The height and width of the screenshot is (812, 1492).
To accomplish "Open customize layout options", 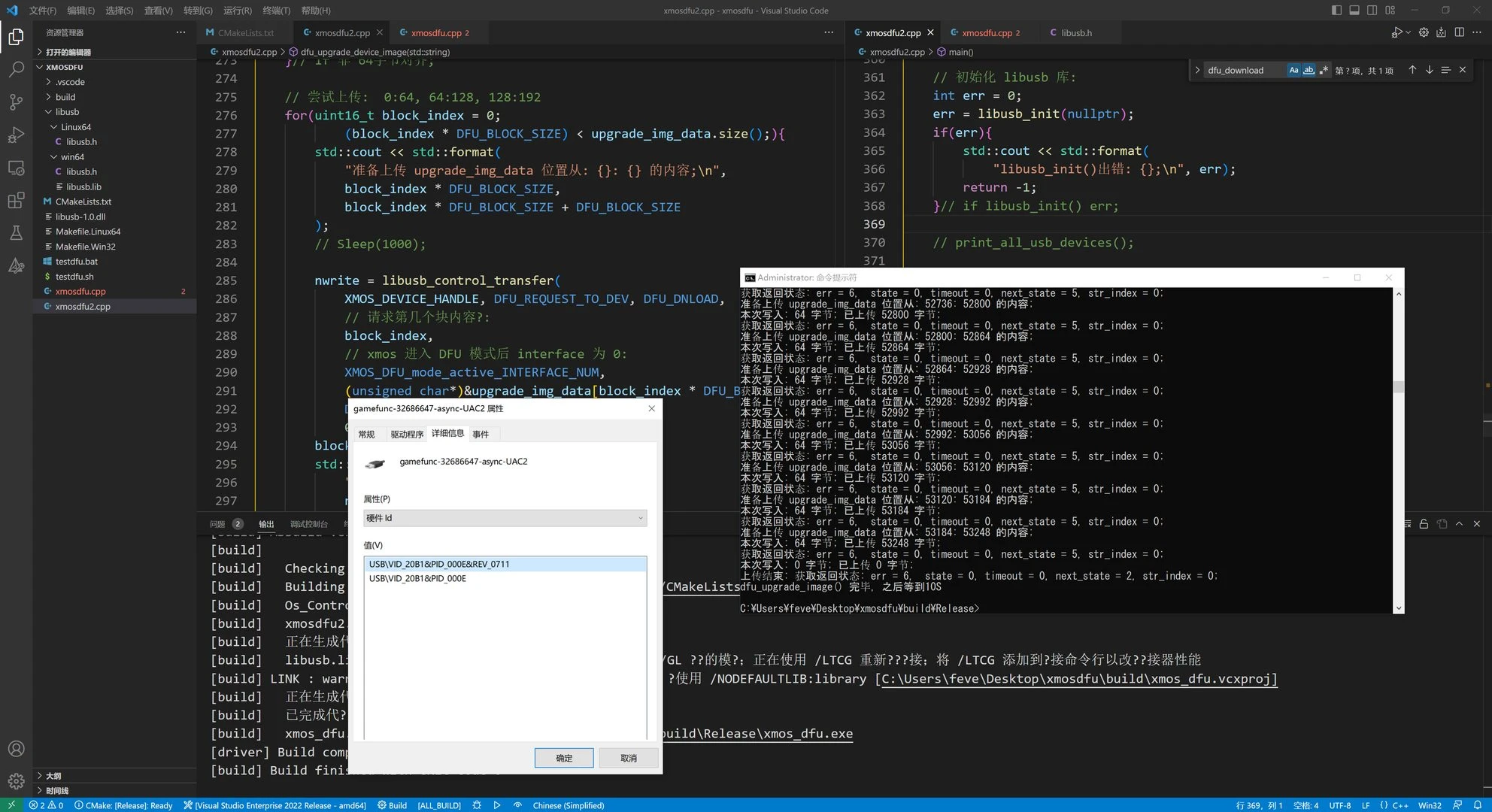I will 1390,10.
